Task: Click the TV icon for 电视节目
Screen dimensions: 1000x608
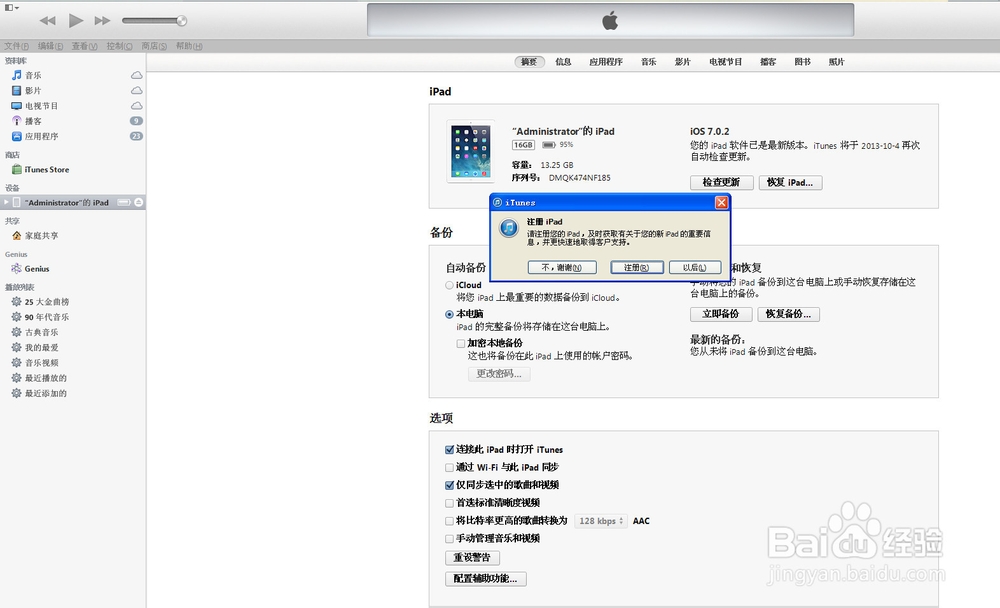Action: [17, 106]
